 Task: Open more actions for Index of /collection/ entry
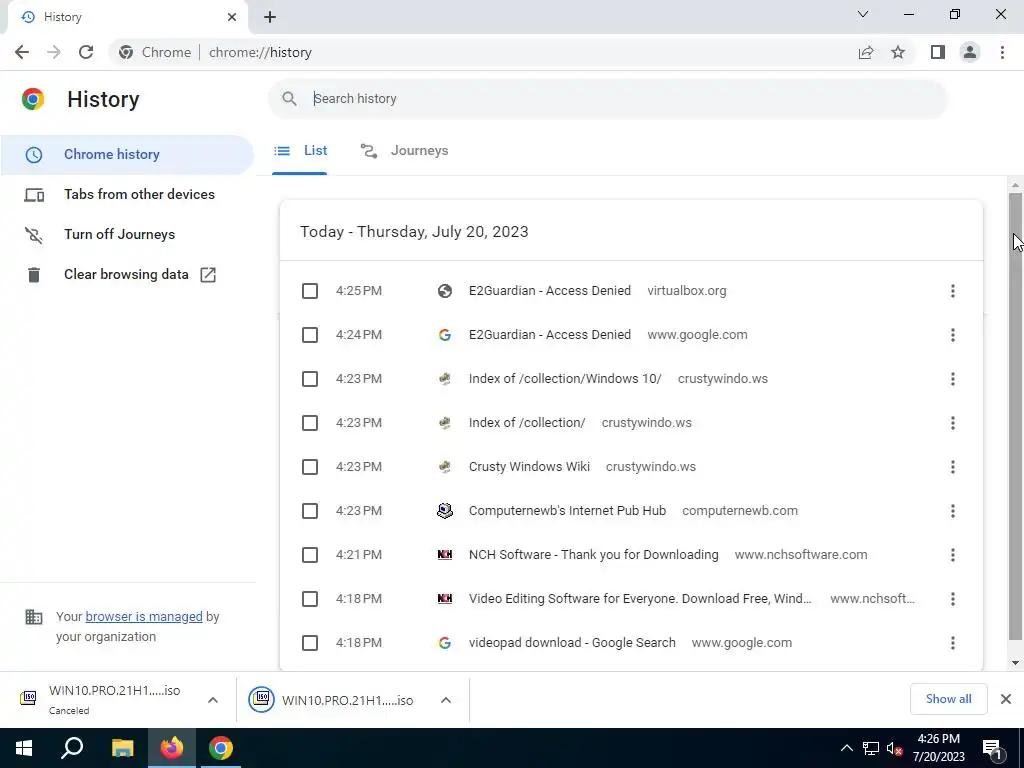click(953, 423)
